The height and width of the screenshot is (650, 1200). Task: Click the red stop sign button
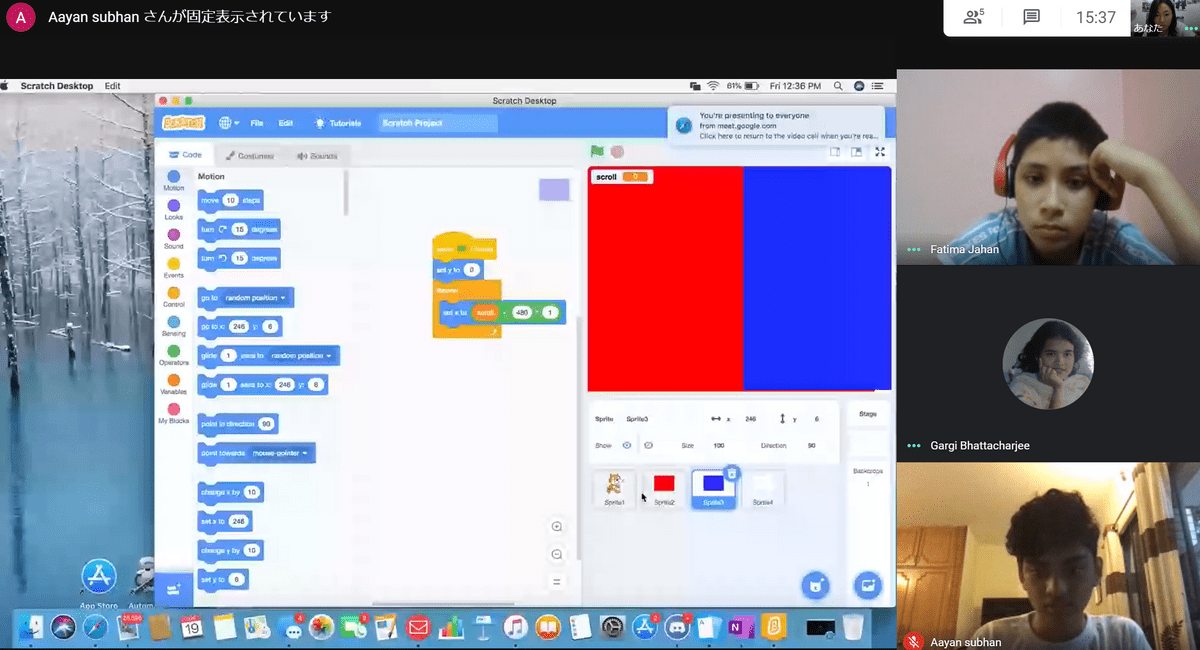click(617, 152)
